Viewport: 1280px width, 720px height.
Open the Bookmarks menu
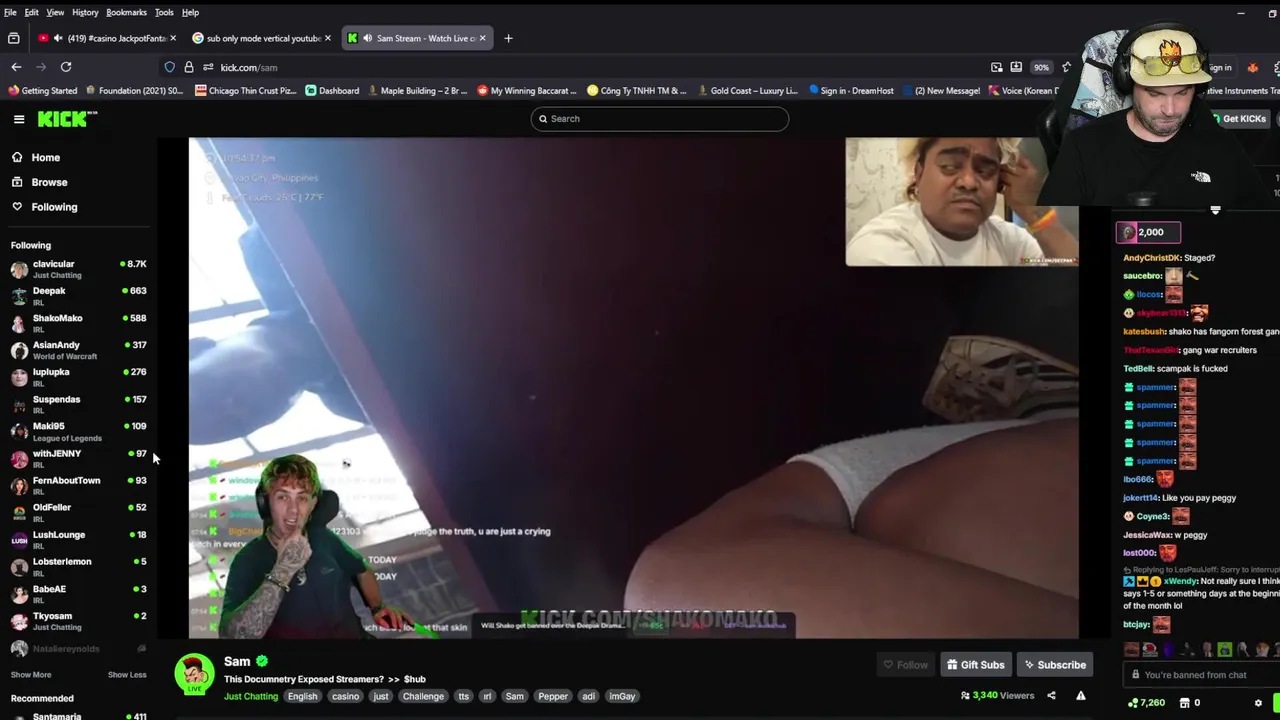126,12
